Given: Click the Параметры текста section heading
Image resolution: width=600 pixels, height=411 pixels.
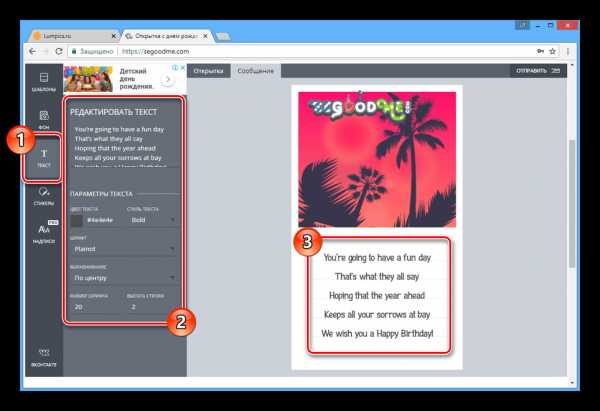Looking at the screenshot, I should [x=101, y=194].
